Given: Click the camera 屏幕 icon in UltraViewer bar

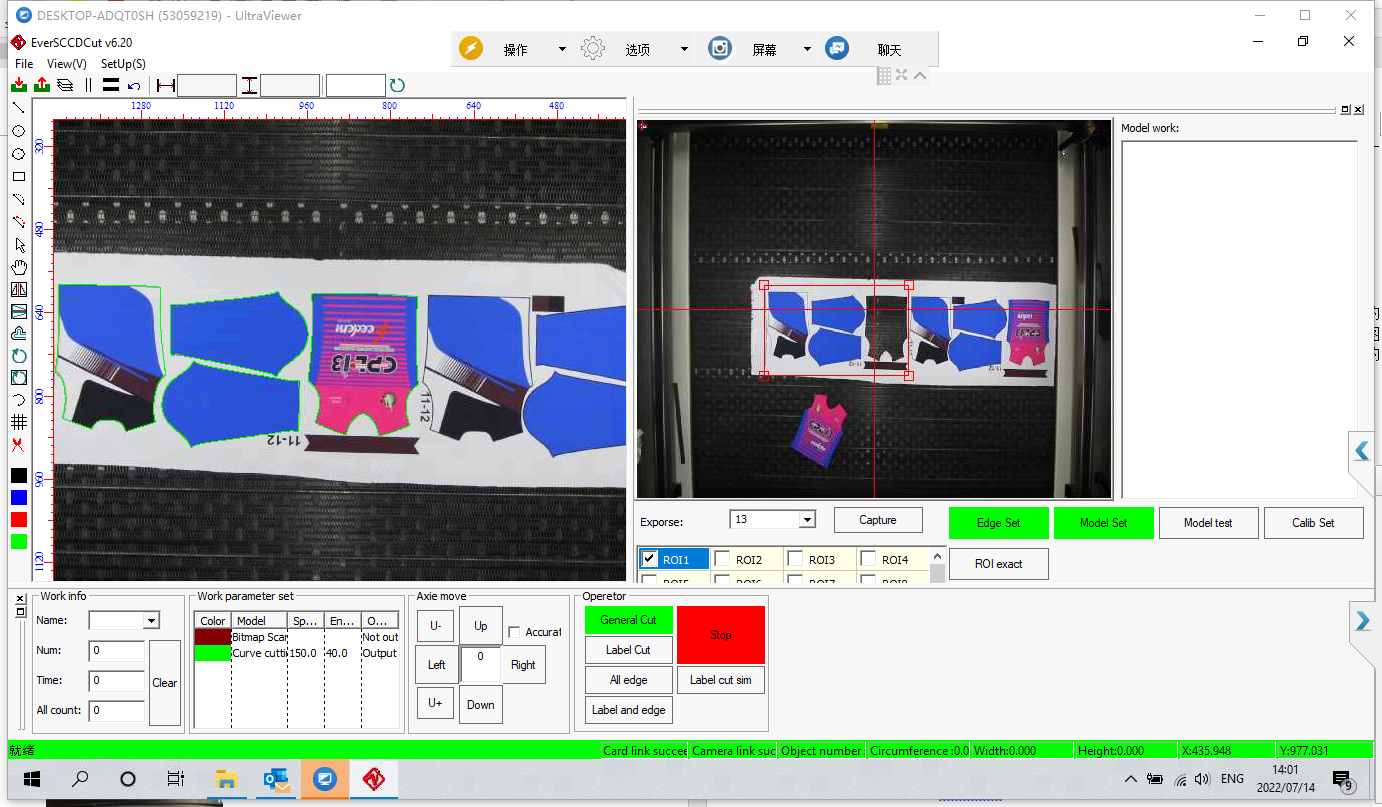Looking at the screenshot, I should pos(720,48).
